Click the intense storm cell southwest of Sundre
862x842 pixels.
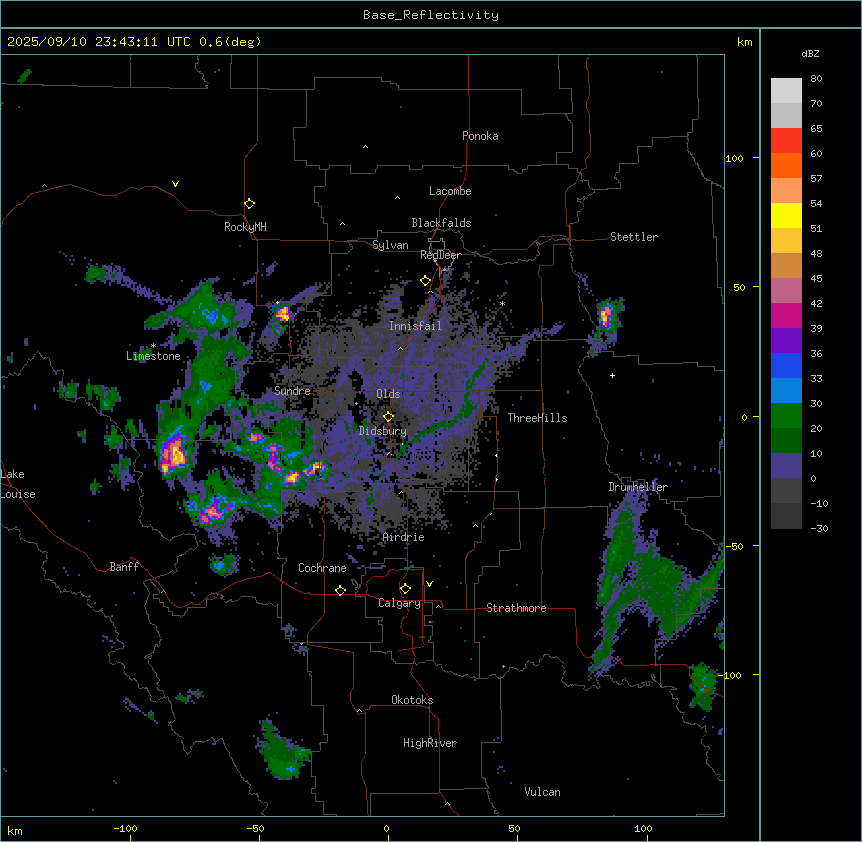coord(174,455)
